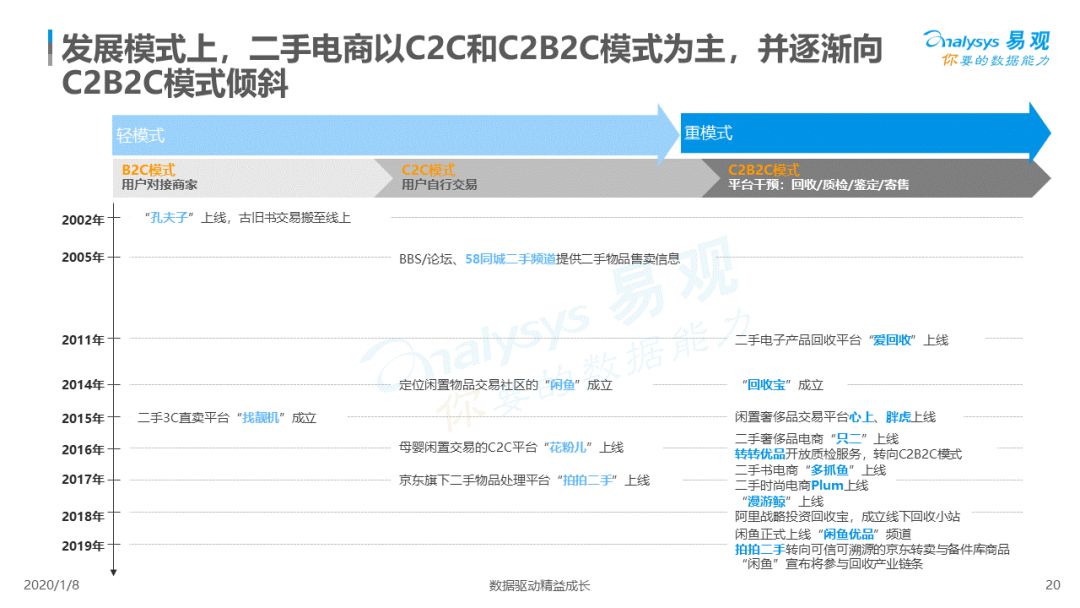This screenshot has width=1080, height=608.
Task: Click the 2018年 timeline marker
Action: [83, 516]
